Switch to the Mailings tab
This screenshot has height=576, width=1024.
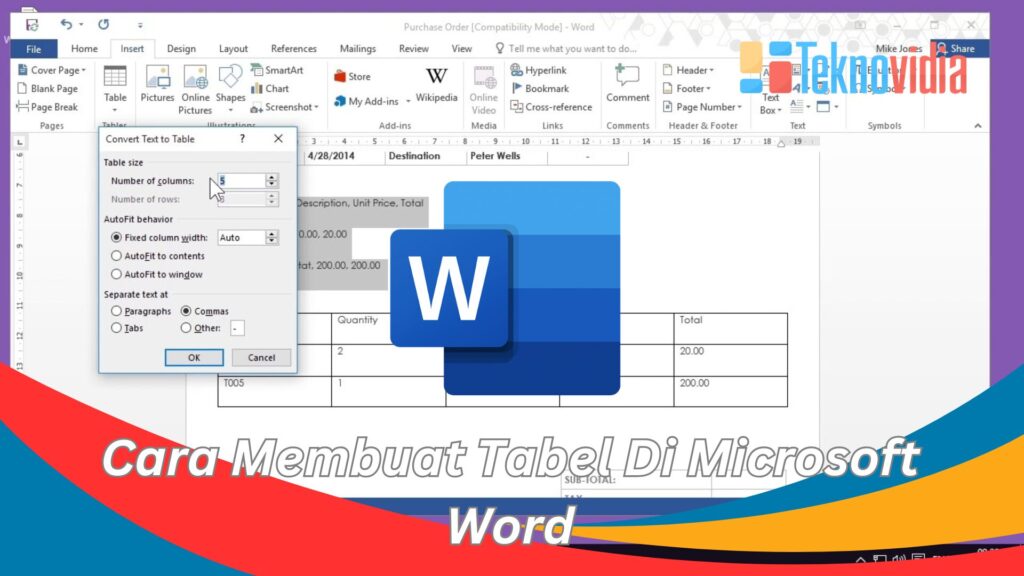(357, 47)
